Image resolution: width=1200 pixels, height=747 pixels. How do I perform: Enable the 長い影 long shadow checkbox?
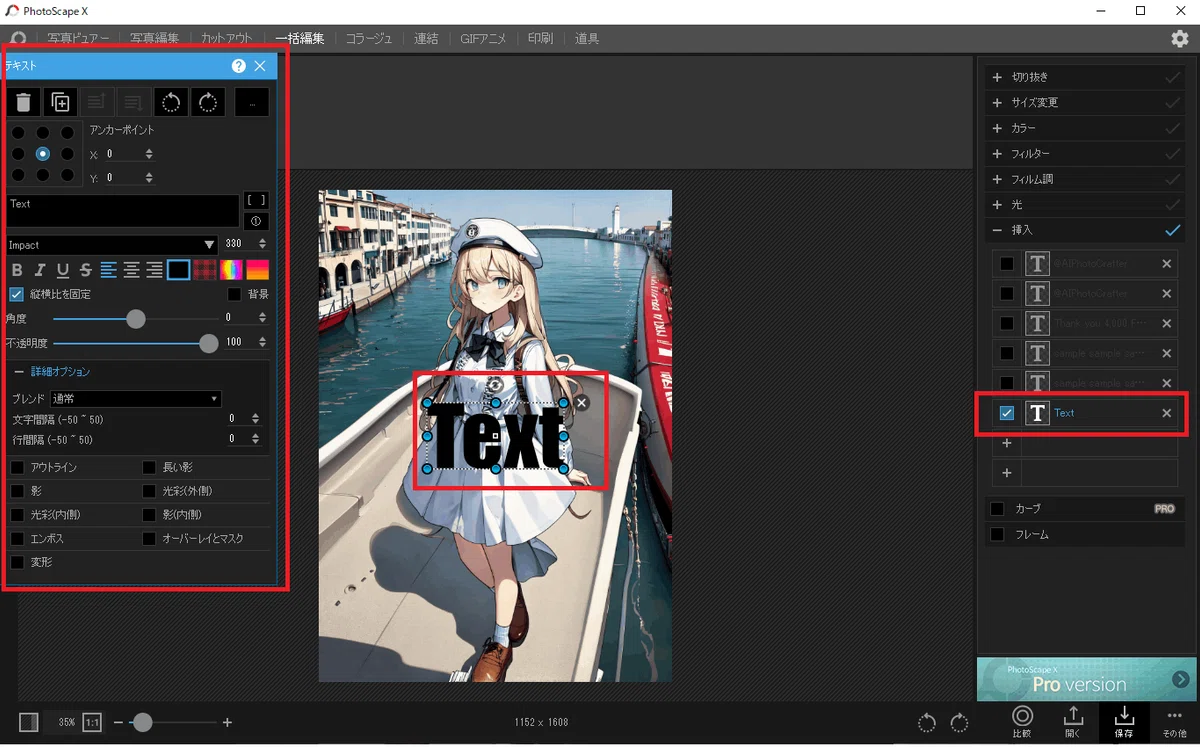[x=149, y=467]
